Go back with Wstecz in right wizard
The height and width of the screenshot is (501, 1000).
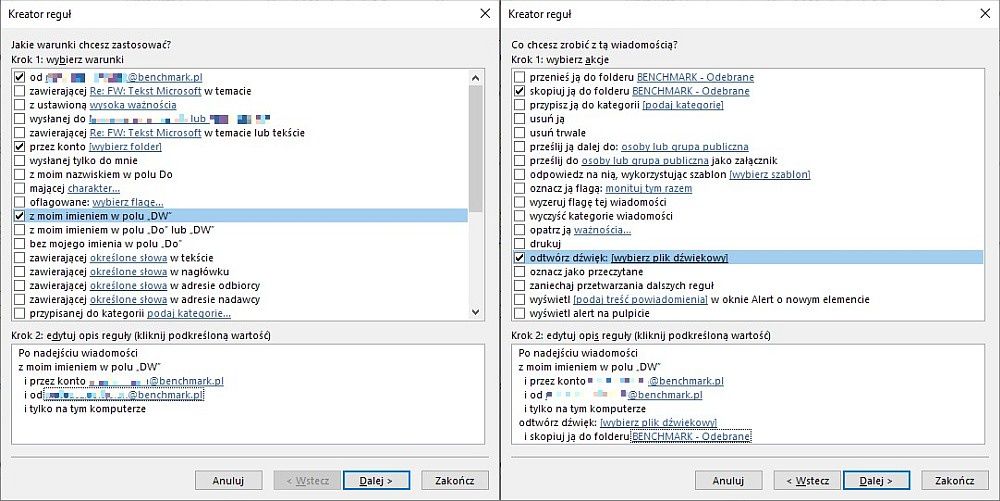pos(807,481)
